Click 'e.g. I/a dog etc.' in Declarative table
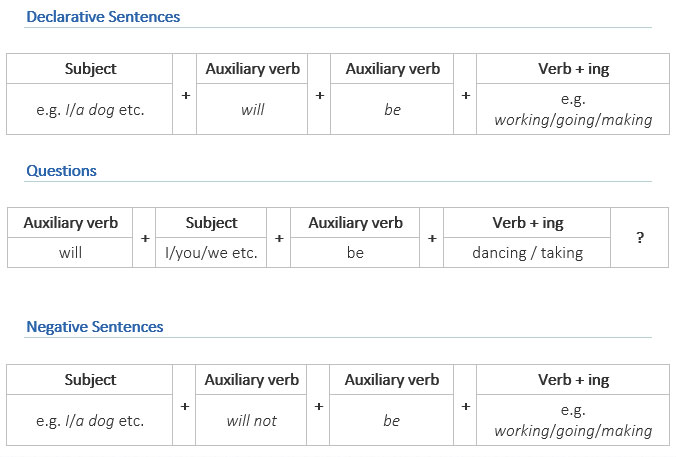This screenshot has width=676, height=457. (x=90, y=110)
